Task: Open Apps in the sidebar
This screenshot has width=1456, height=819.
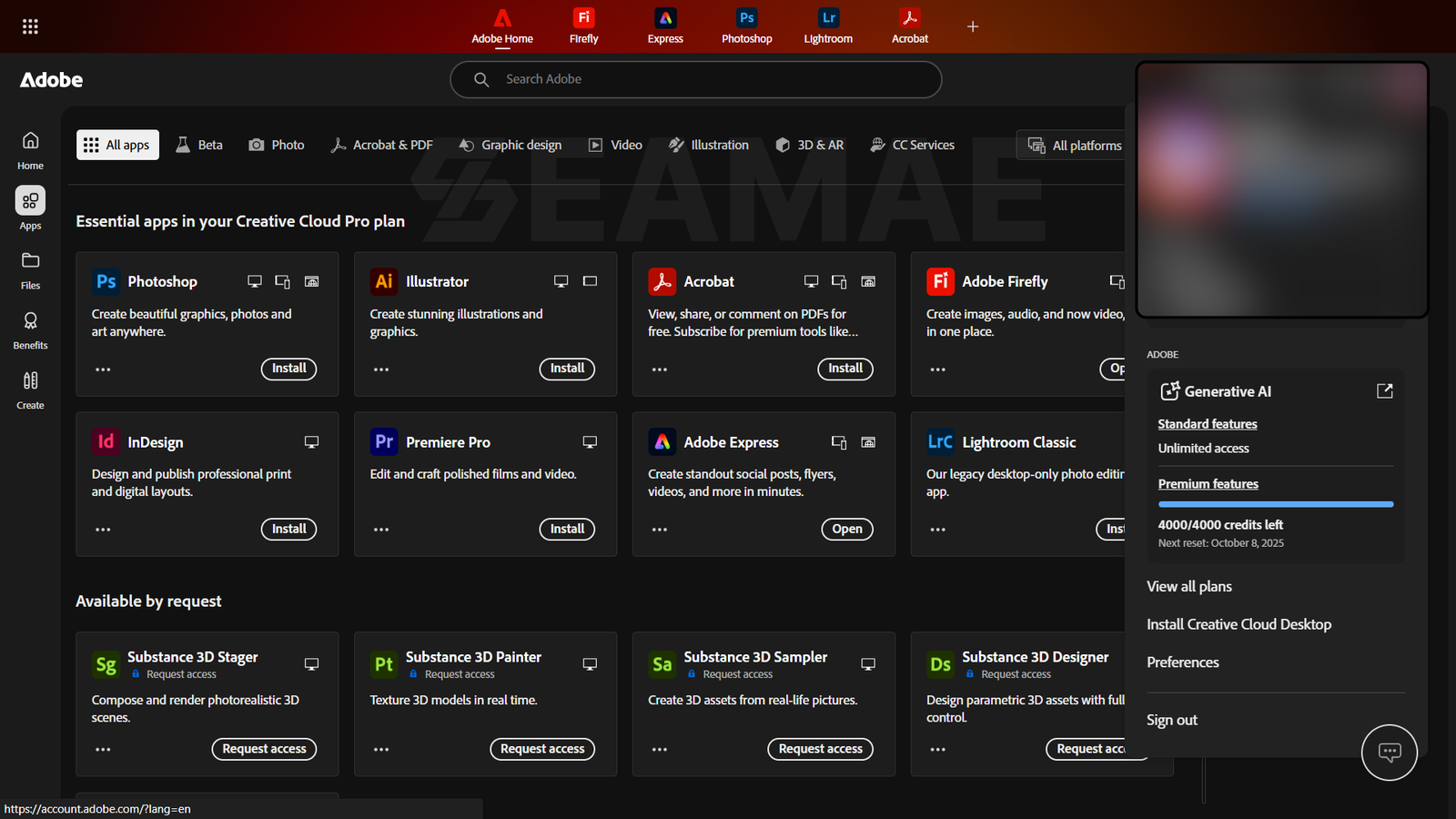Action: tap(30, 209)
